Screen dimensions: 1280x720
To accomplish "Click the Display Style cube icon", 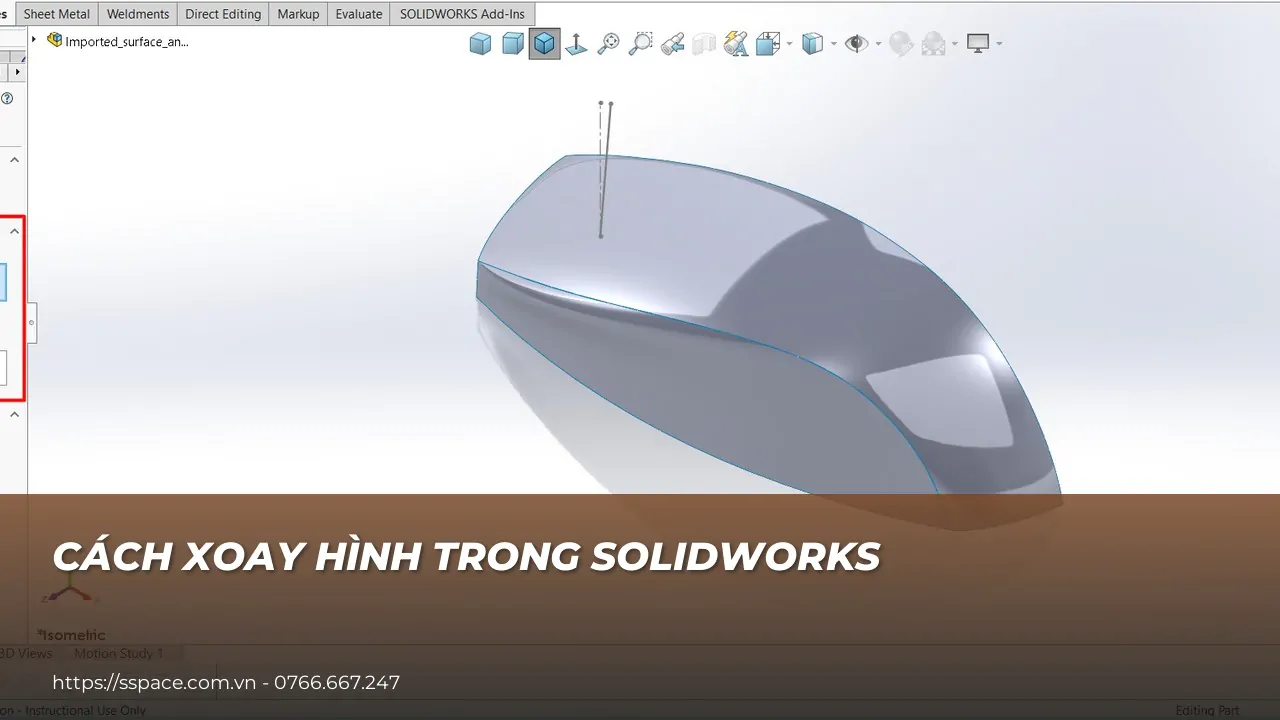I will coord(812,43).
